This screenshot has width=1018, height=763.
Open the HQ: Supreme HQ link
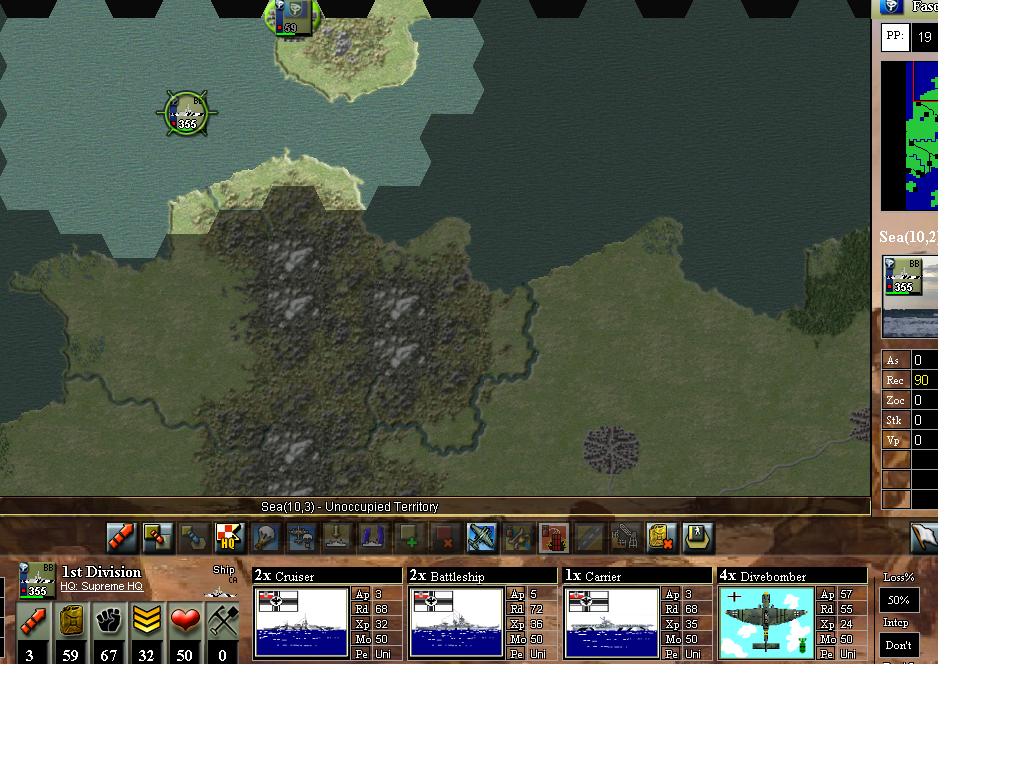point(101,586)
